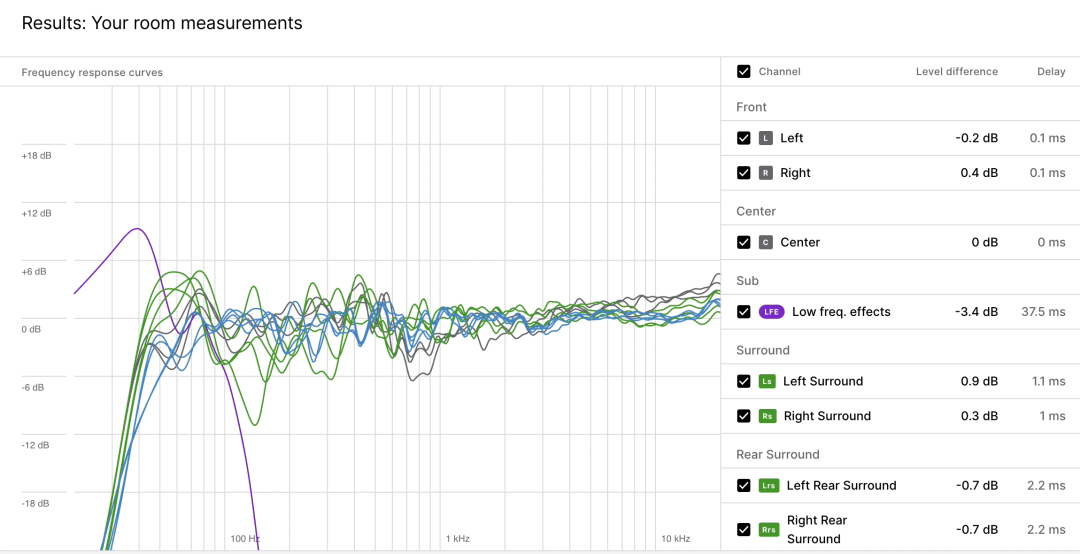
Task: Click the 0 ms Center delay value
Action: 1052,242
